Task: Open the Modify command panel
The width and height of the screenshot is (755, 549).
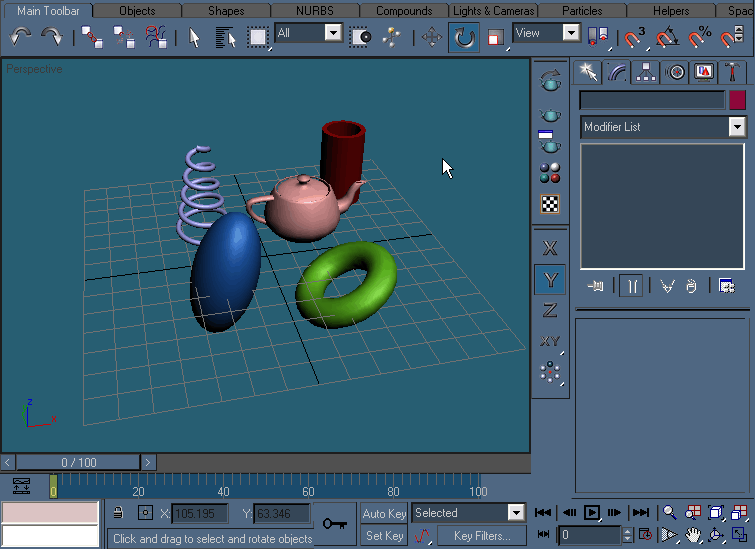Action: (616, 72)
